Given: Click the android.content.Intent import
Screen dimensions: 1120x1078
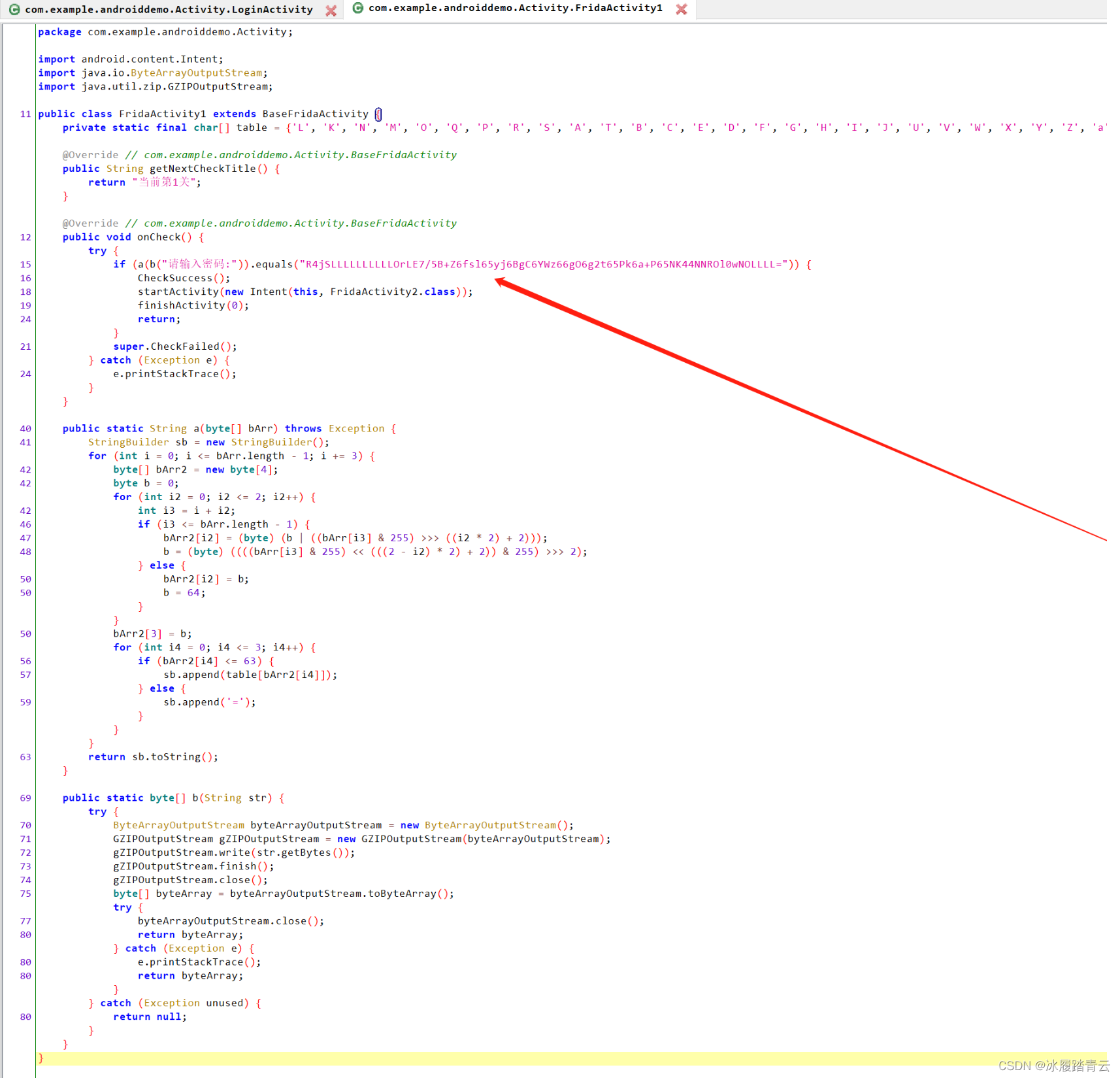Looking at the screenshot, I should click(131, 59).
